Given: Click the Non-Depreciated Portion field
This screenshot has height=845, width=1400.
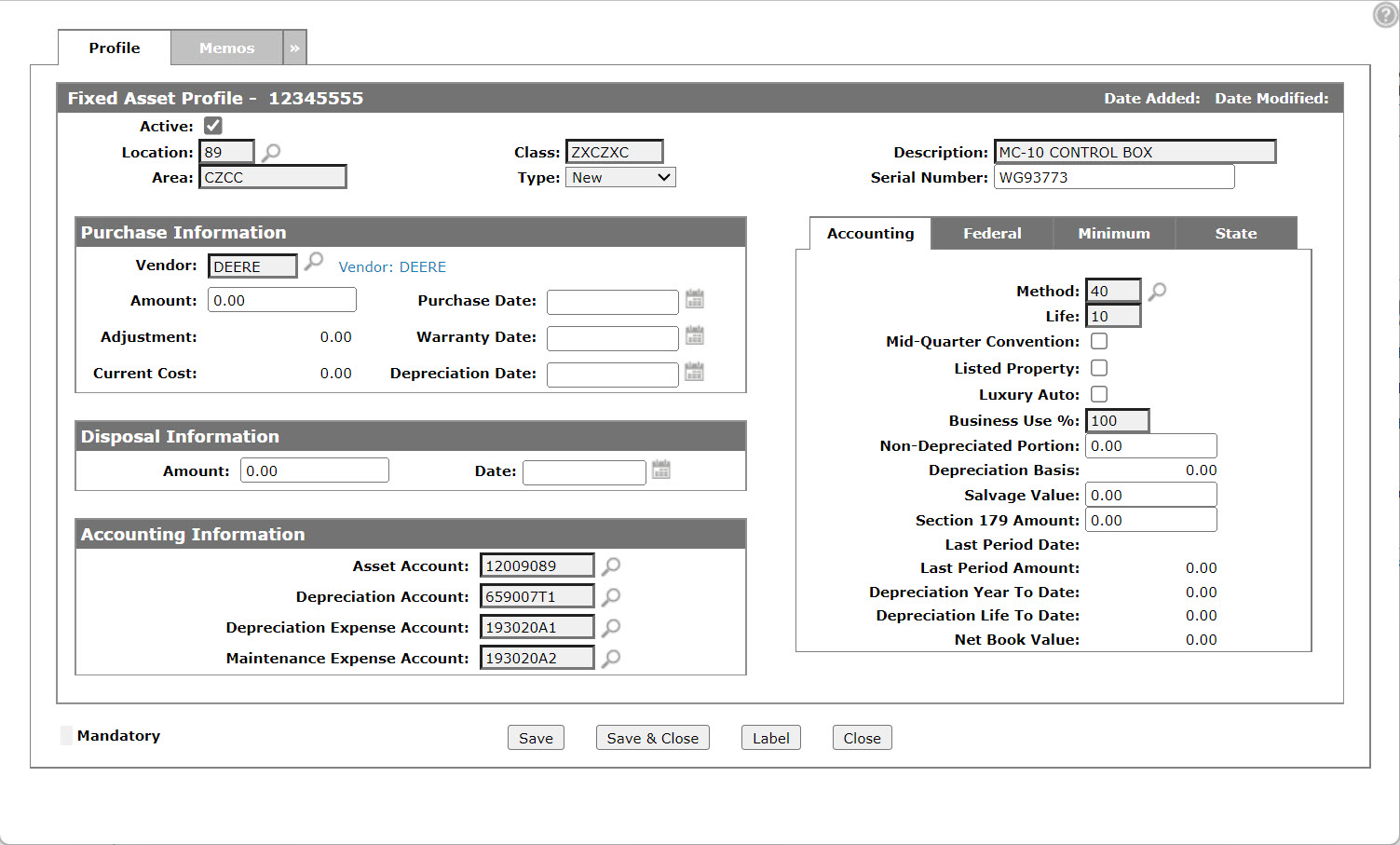Looking at the screenshot, I should click(1151, 445).
